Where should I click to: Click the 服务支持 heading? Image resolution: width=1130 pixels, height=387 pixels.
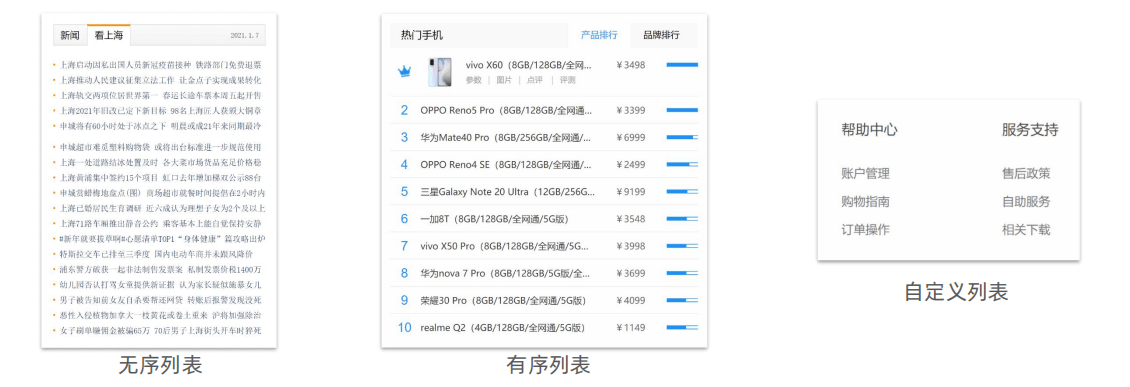tap(1030, 130)
